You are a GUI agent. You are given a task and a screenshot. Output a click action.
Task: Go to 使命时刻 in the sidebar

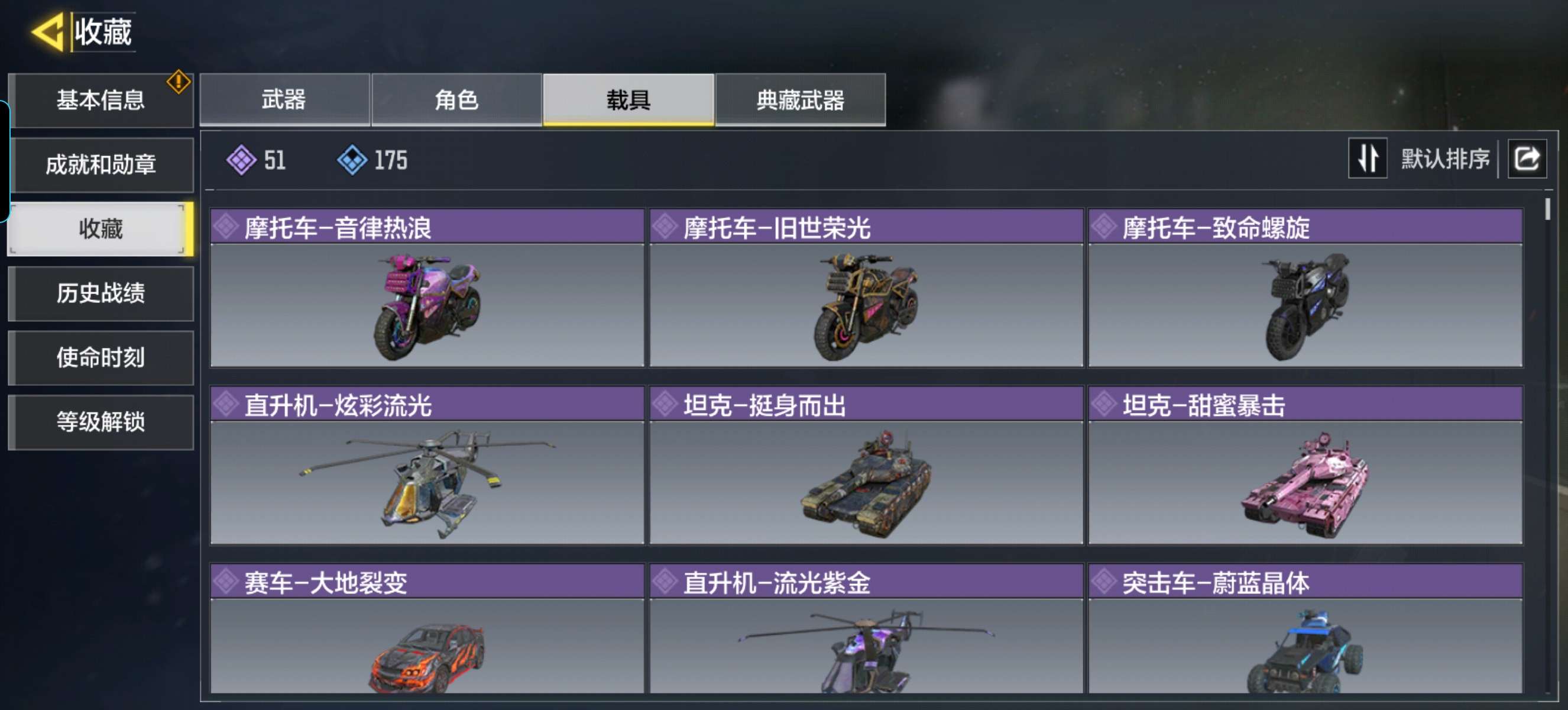click(x=101, y=357)
